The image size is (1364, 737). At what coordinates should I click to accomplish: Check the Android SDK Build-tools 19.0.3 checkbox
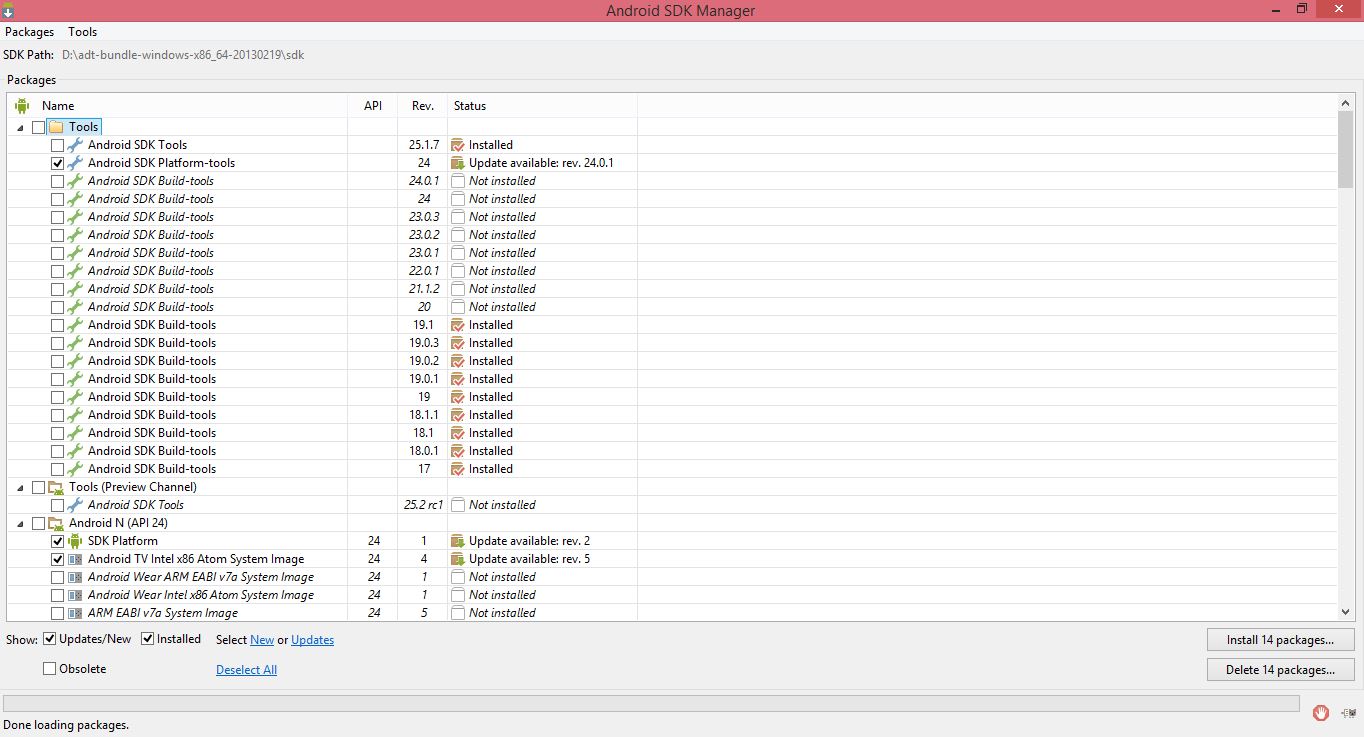click(57, 343)
